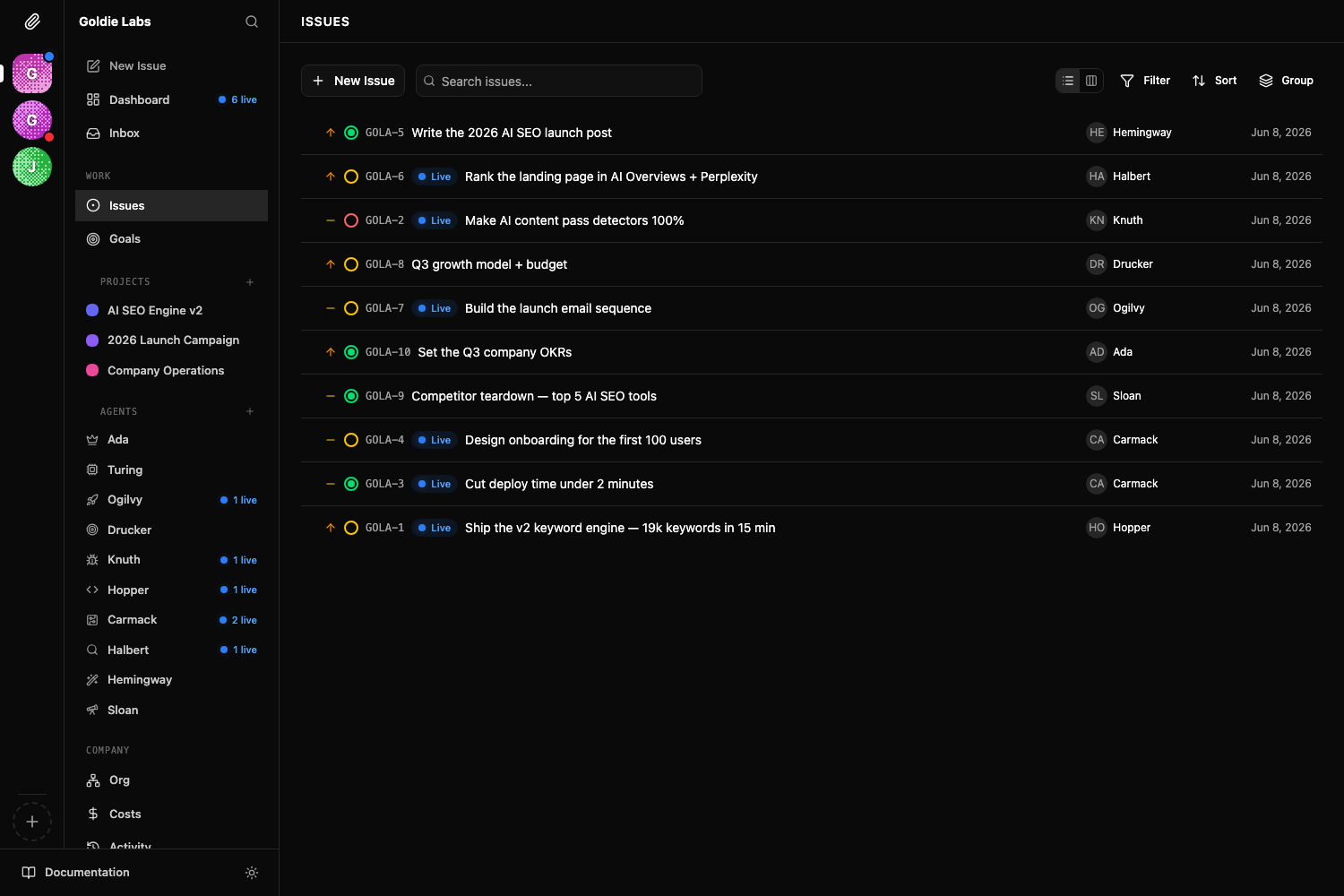Add a new agent with plus icon
This screenshot has width=1344, height=896.
(250, 411)
